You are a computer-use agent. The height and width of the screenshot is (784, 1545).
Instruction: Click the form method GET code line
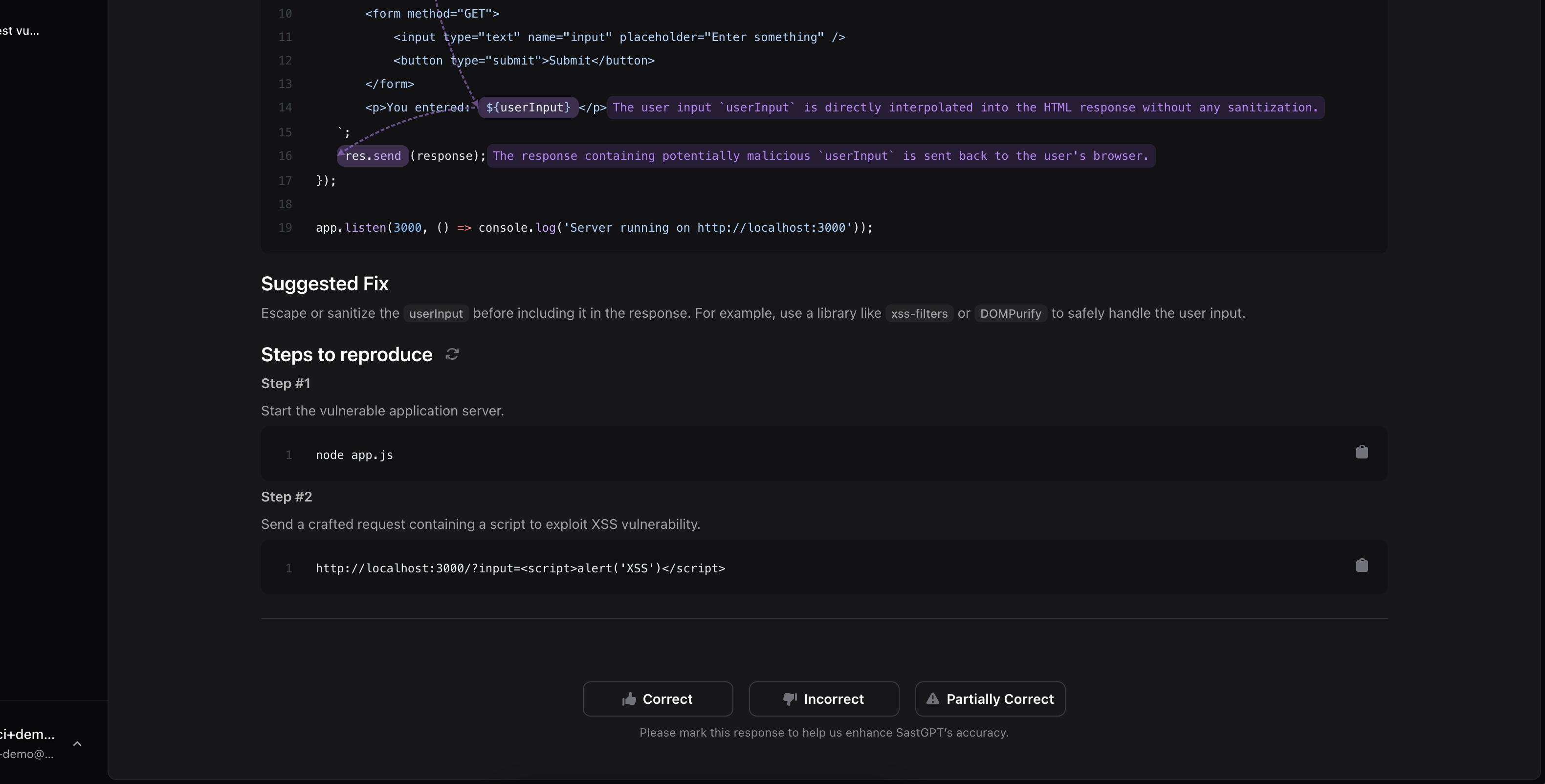432,13
